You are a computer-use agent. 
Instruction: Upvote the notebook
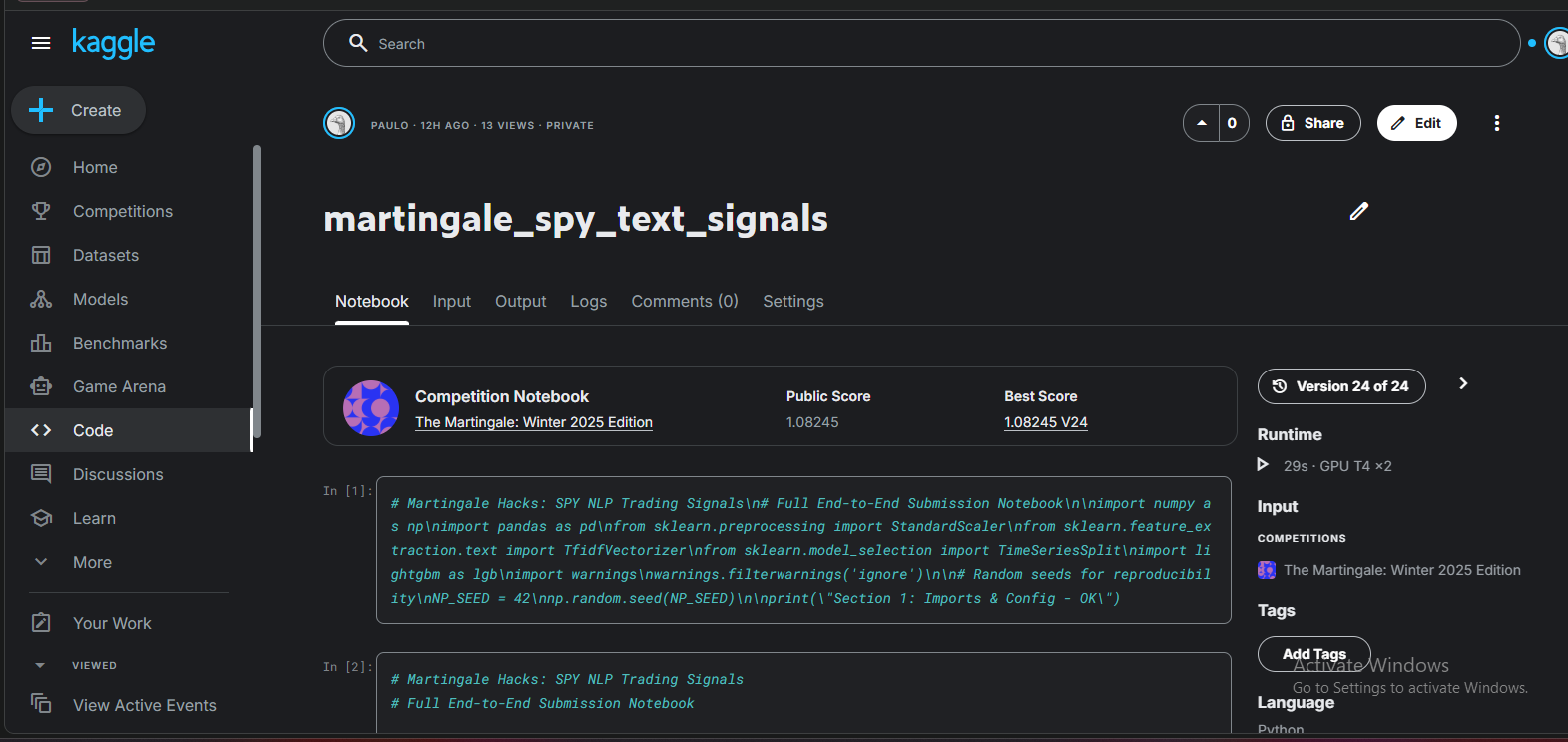(1202, 123)
